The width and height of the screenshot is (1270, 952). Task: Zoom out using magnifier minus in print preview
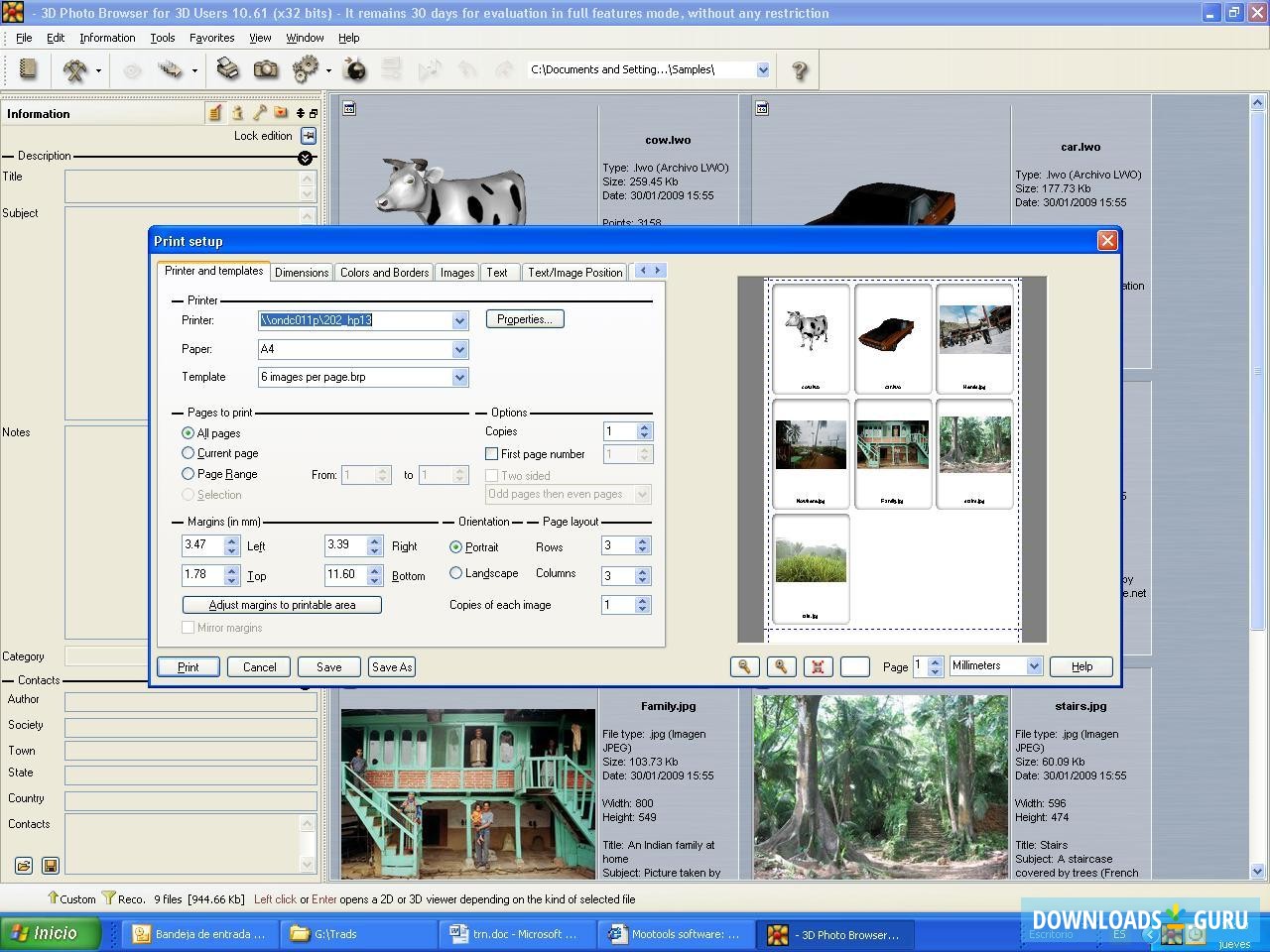[x=744, y=666]
